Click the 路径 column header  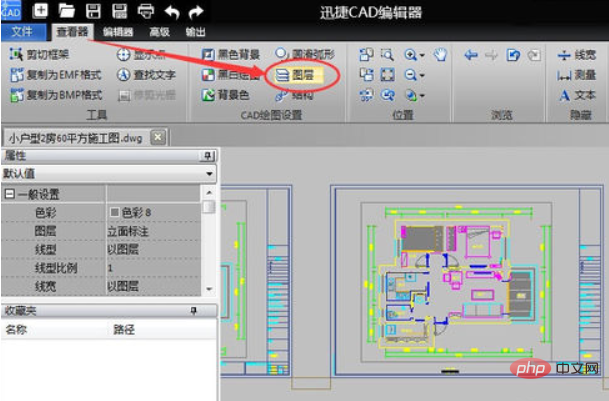[124, 330]
